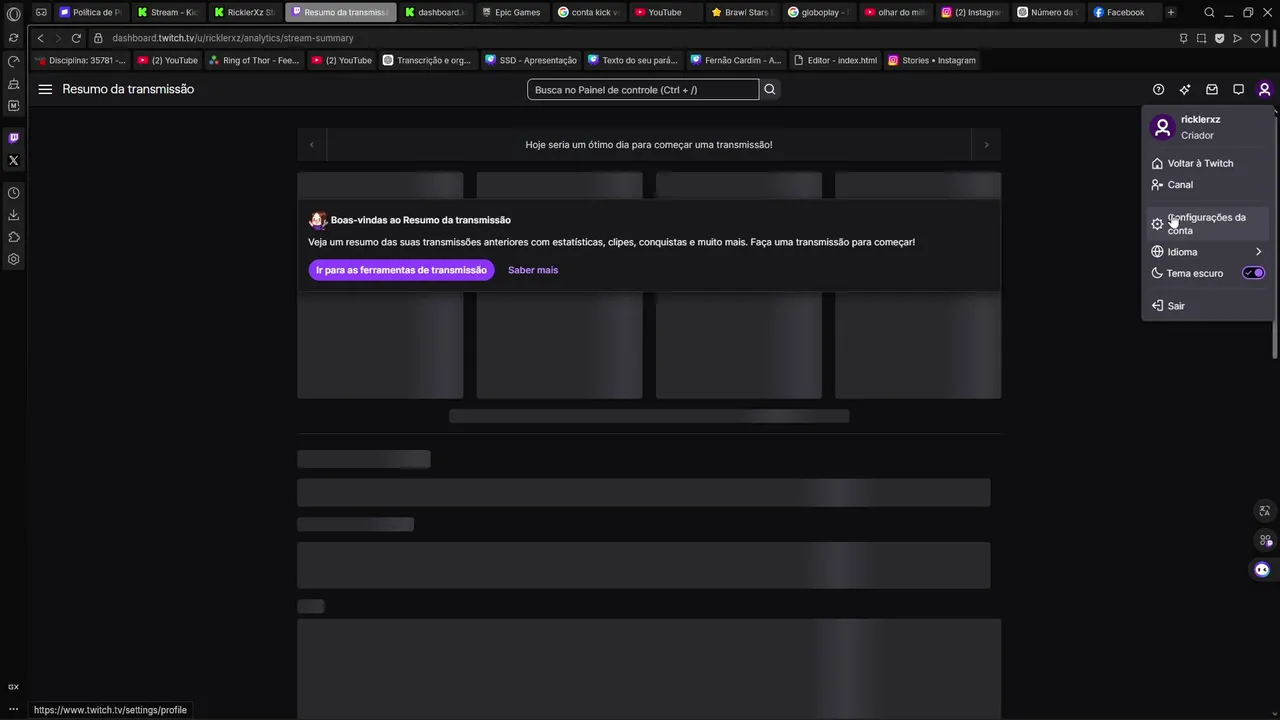The width and height of the screenshot is (1280, 720).
Task: Click the ricklerxz username in dropdown
Action: click(1200, 119)
